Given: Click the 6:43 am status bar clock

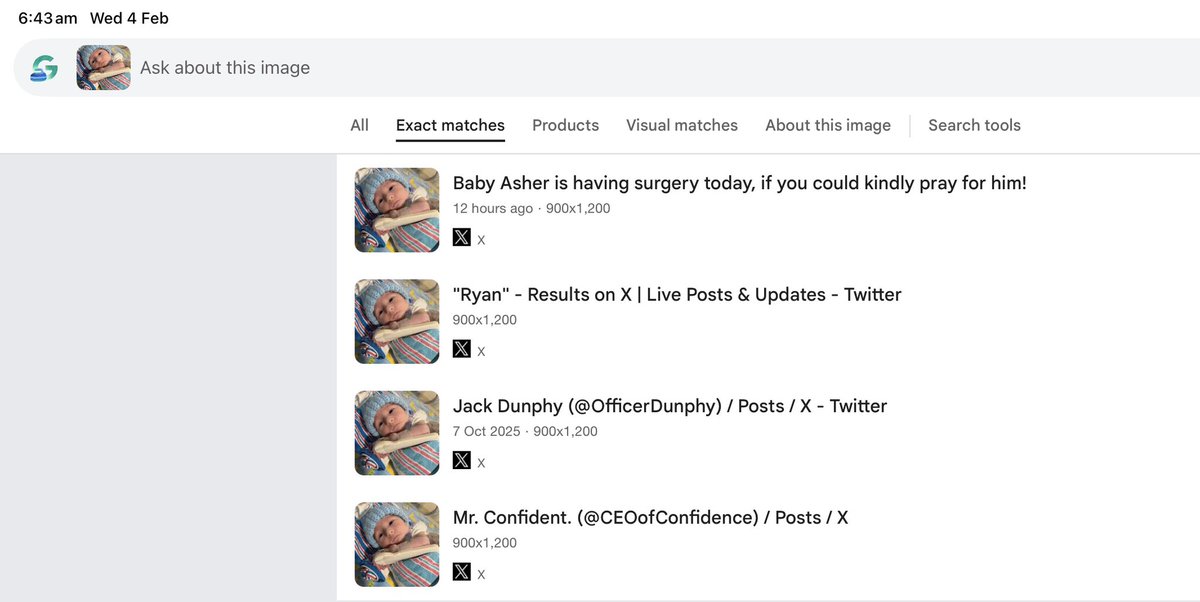Looking at the screenshot, I should coord(47,19).
